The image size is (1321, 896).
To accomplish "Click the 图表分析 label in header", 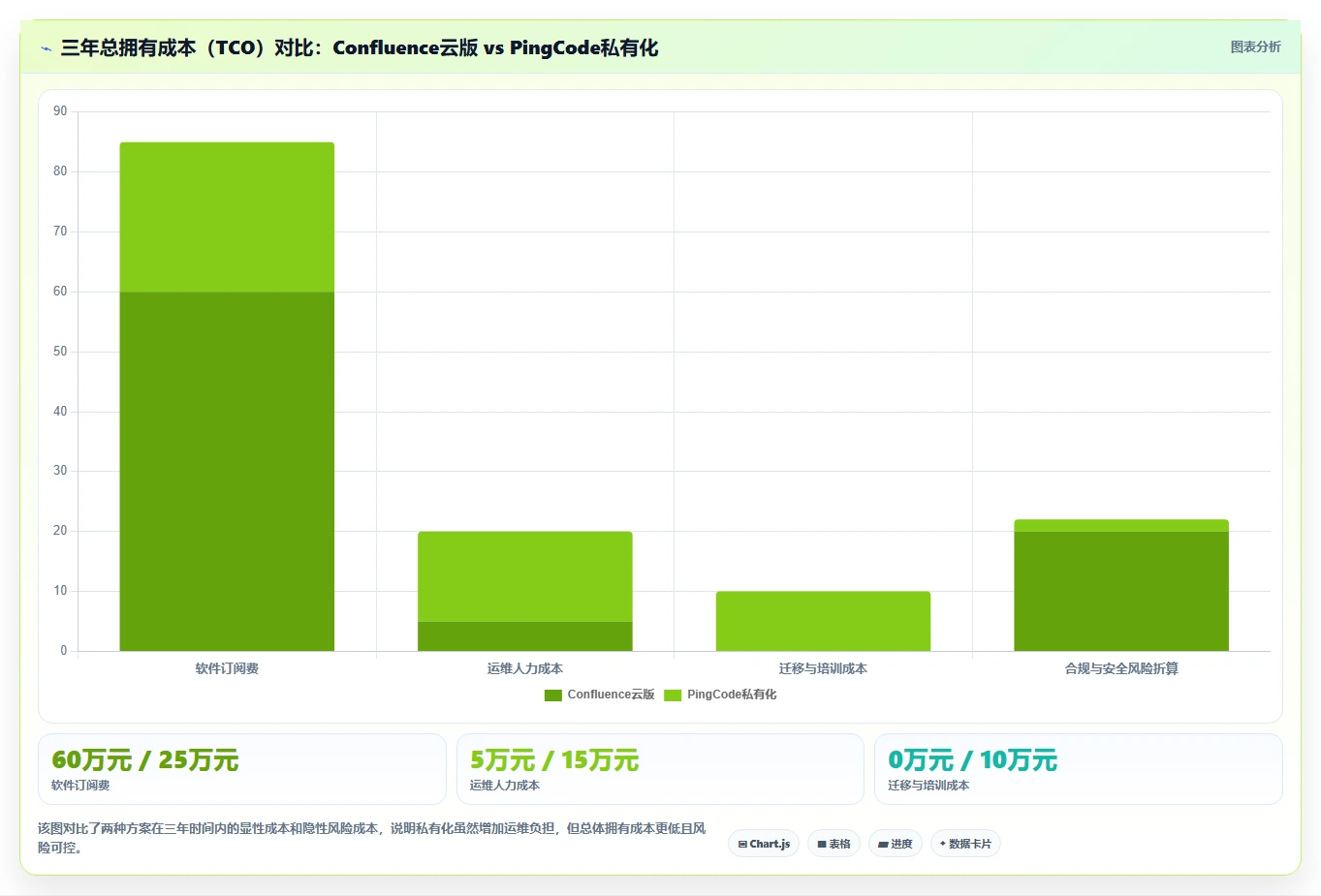I will click(x=1255, y=46).
